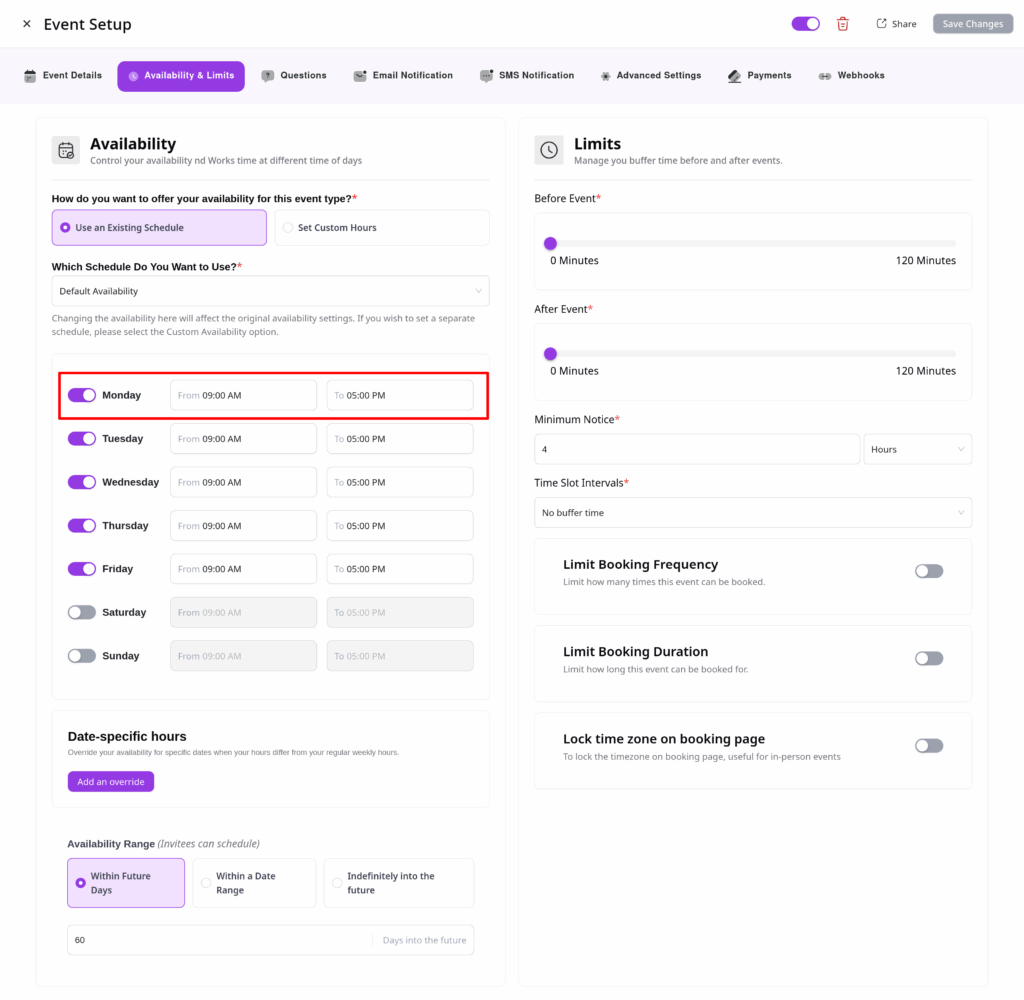Click the Advanced Settings gear icon
The height and width of the screenshot is (1000, 1024).
606,76
